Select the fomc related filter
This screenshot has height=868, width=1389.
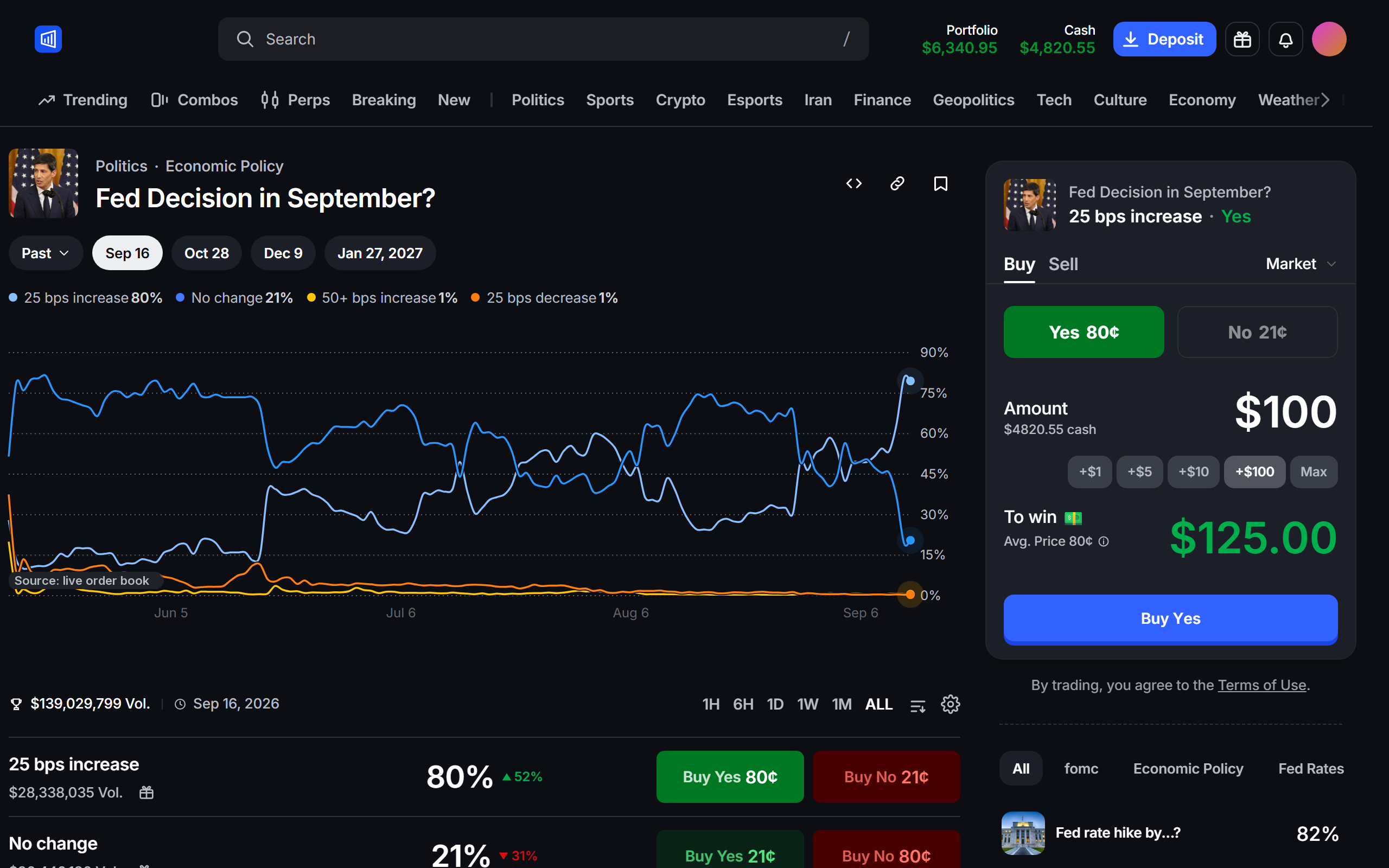coord(1081,768)
